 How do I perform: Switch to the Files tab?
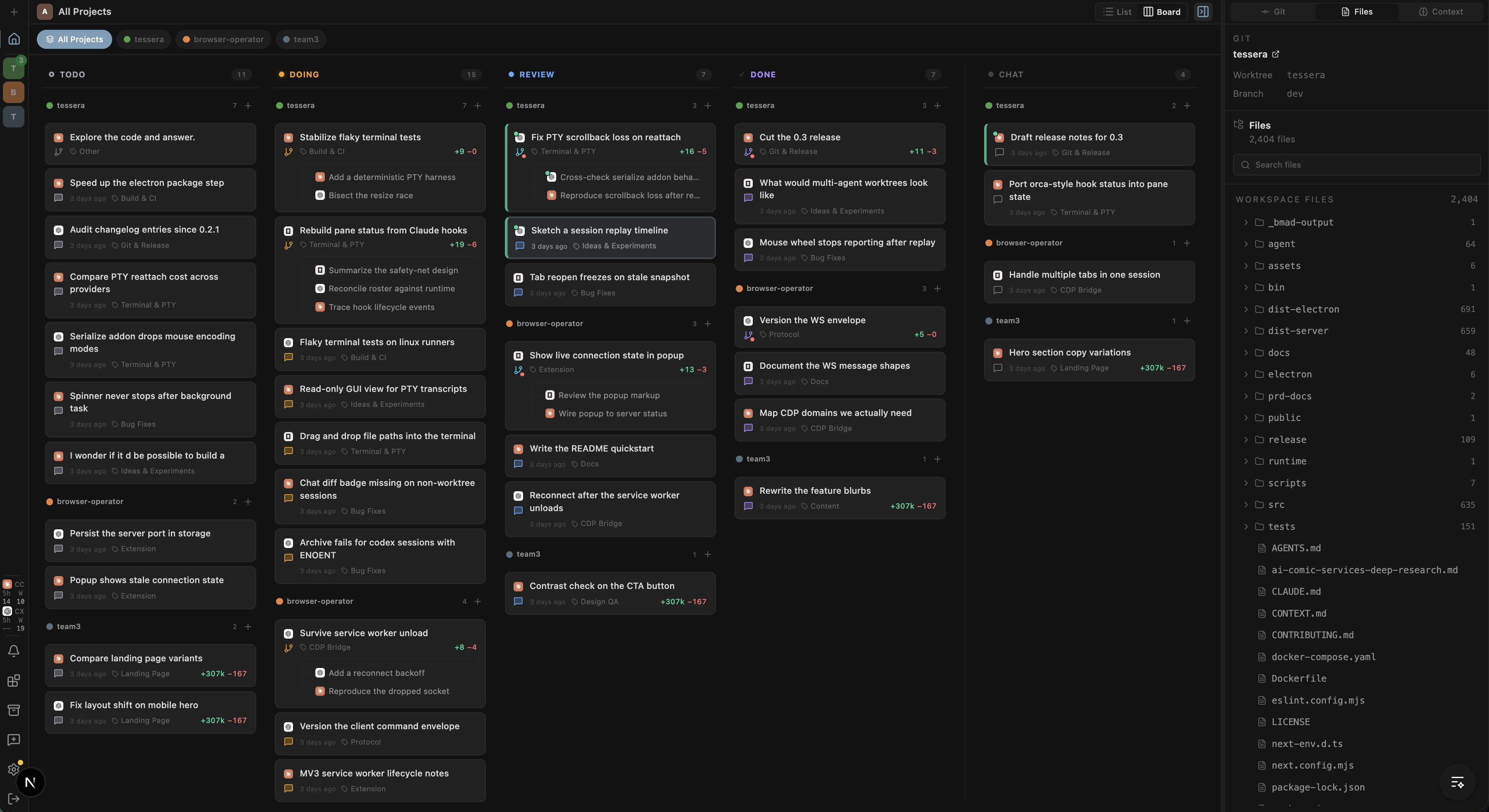pos(1357,12)
